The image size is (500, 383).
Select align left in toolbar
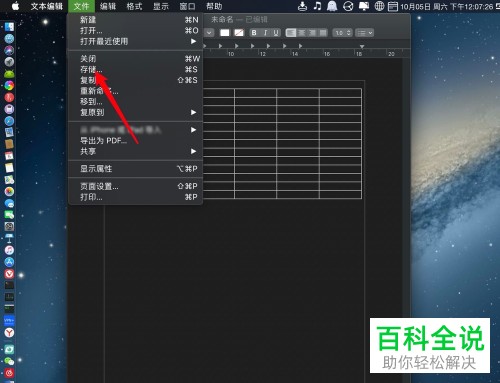(x=291, y=33)
